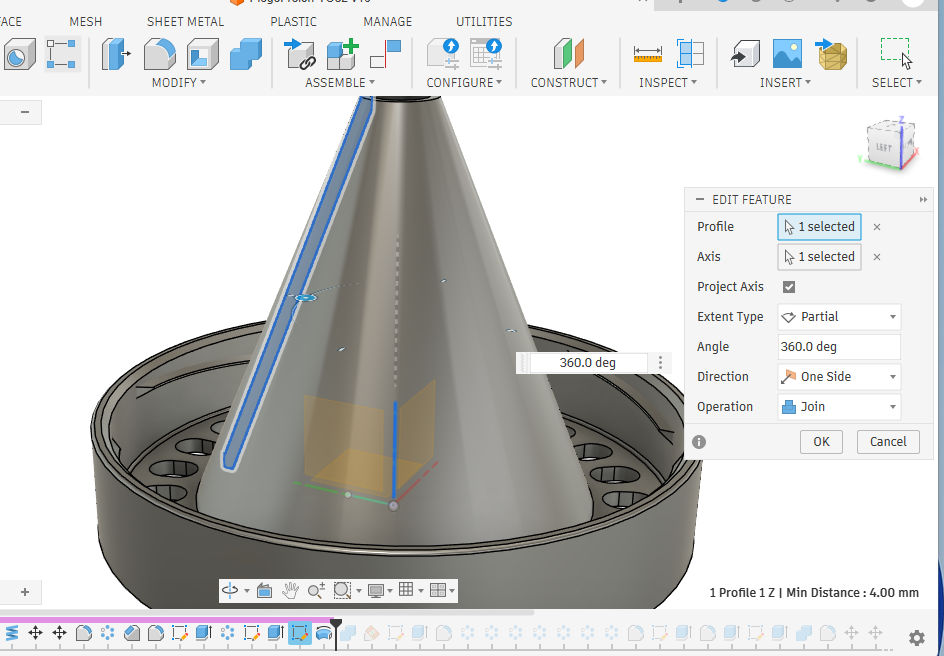Image resolution: width=944 pixels, height=656 pixels.
Task: Click the Insert Canvas image icon
Action: pyautogui.click(x=787, y=54)
